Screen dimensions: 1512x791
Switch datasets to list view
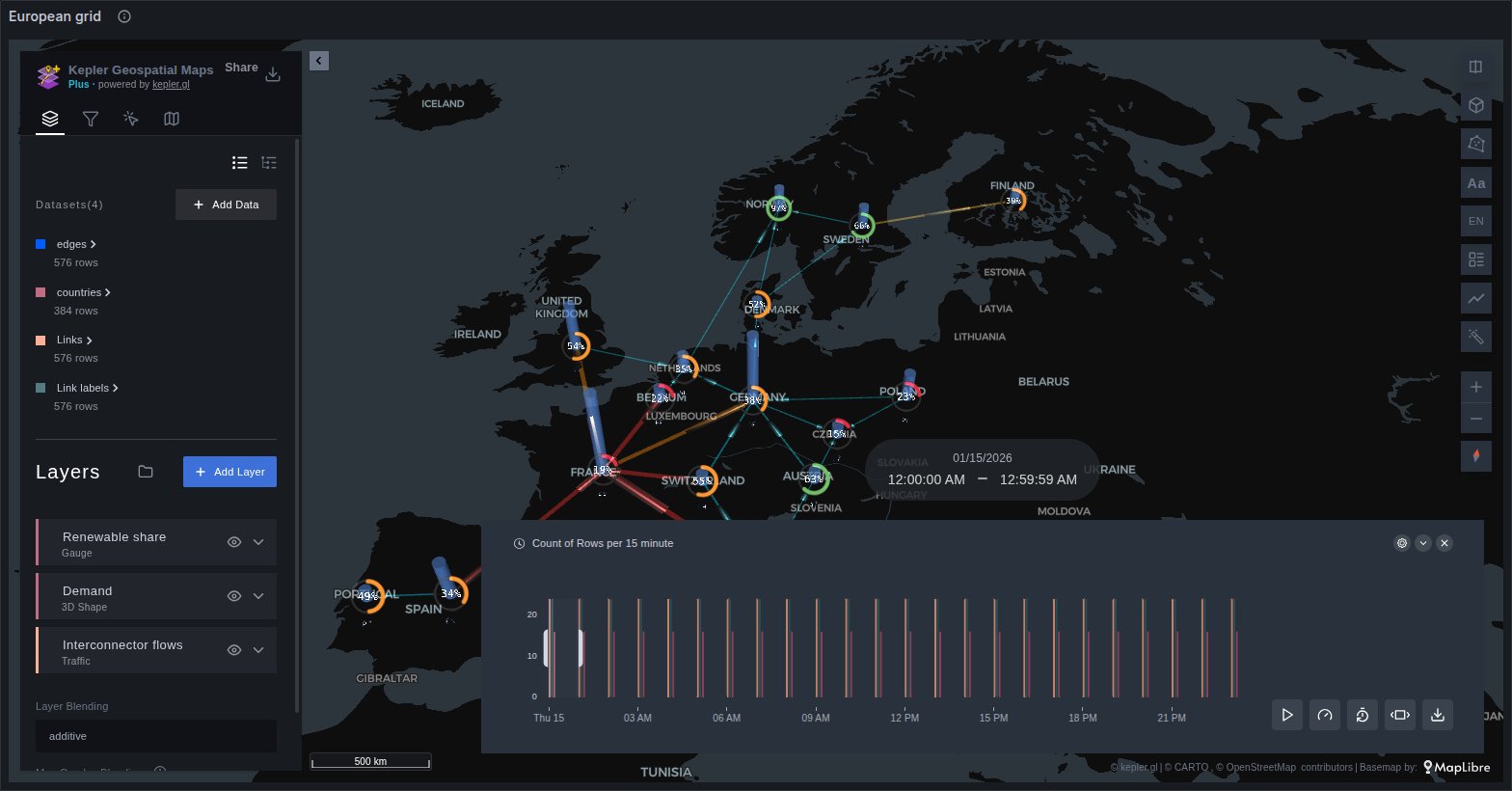point(240,163)
